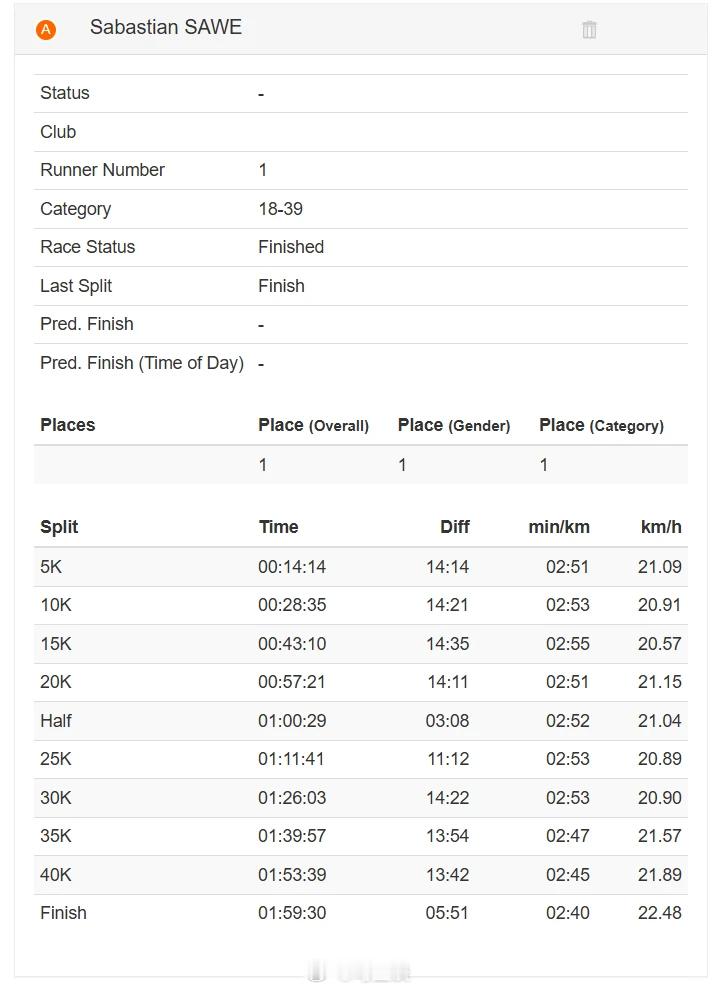Viewport: 720px width, 990px height.
Task: Click the trash icon beside Sabastian SAWE
Action: pyautogui.click(x=589, y=30)
